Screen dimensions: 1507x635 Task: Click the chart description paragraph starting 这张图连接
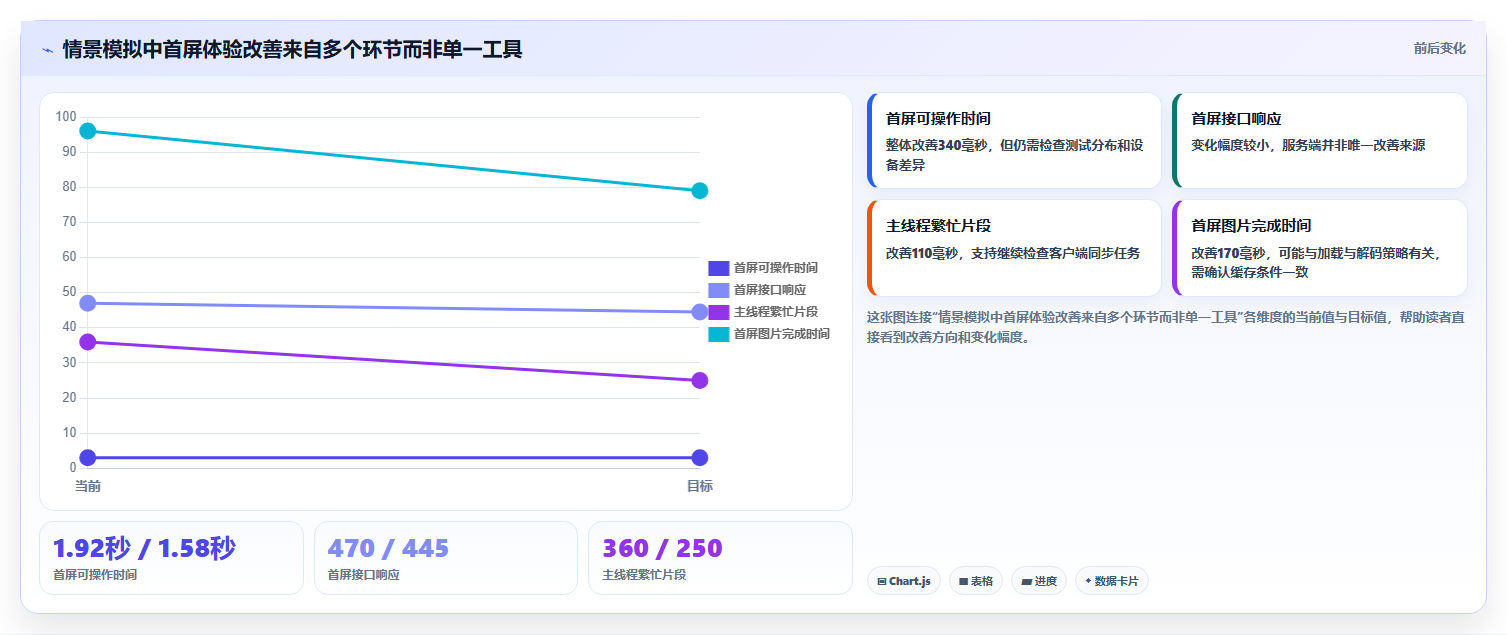(1166, 327)
